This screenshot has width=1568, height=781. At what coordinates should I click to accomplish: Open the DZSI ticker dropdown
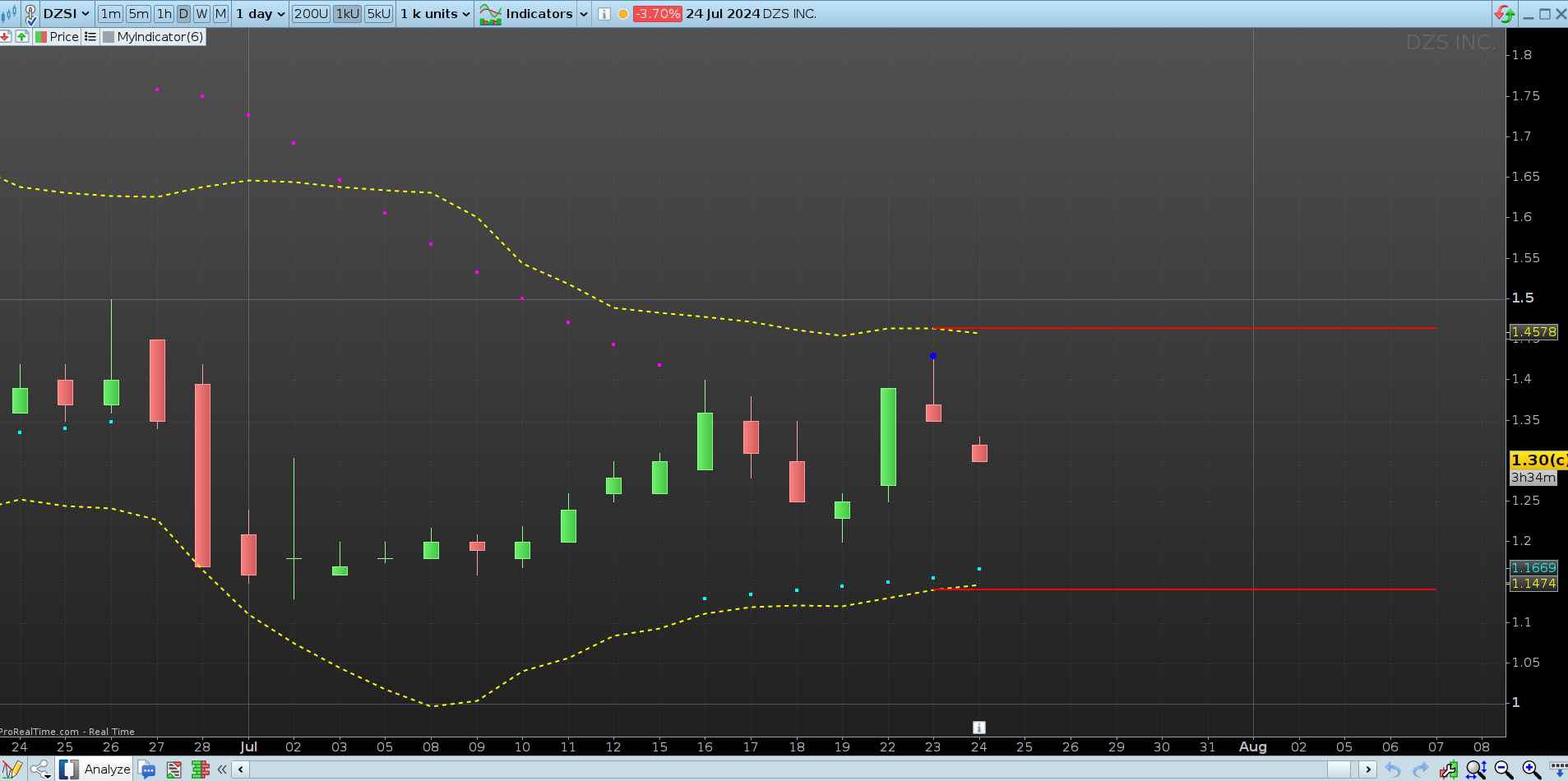(66, 14)
